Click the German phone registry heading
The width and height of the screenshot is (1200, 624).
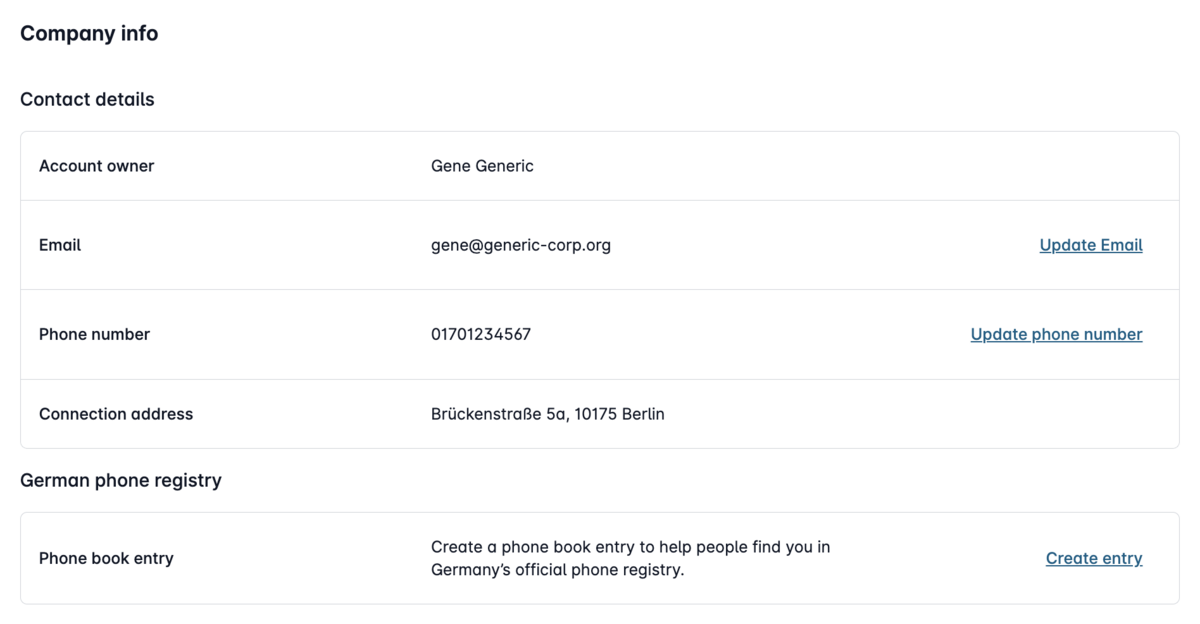(121, 480)
